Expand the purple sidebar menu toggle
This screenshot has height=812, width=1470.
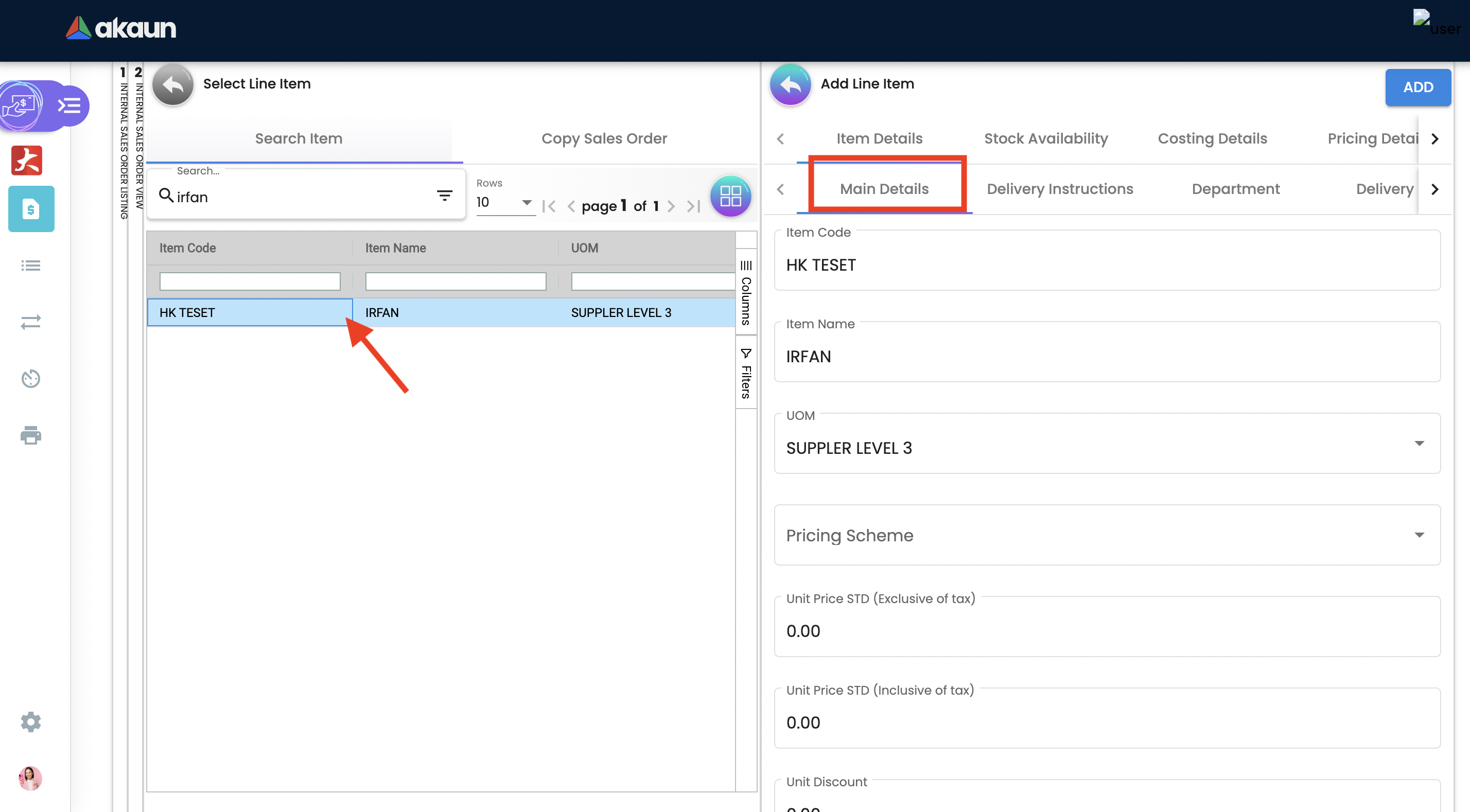69,105
